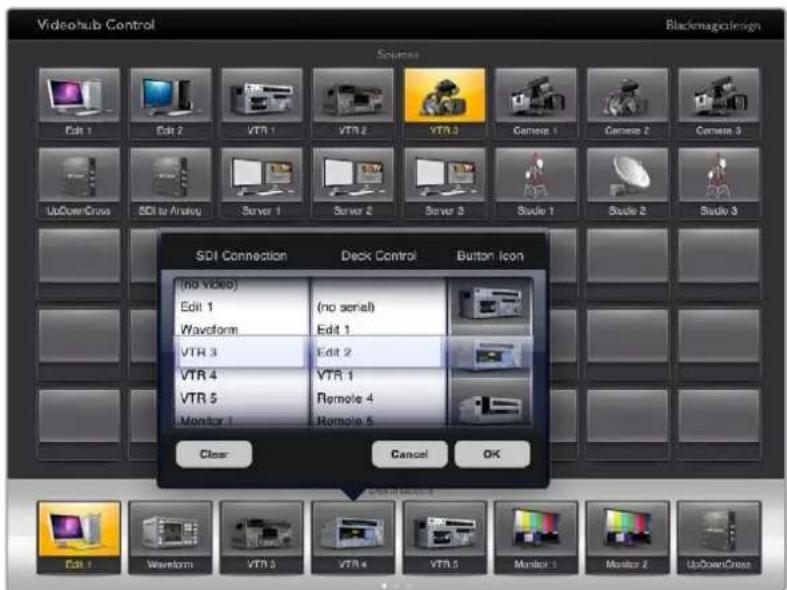This screenshot has width=787, height=590.
Task: Select the VTR 5 destination button
Action: click(444, 537)
